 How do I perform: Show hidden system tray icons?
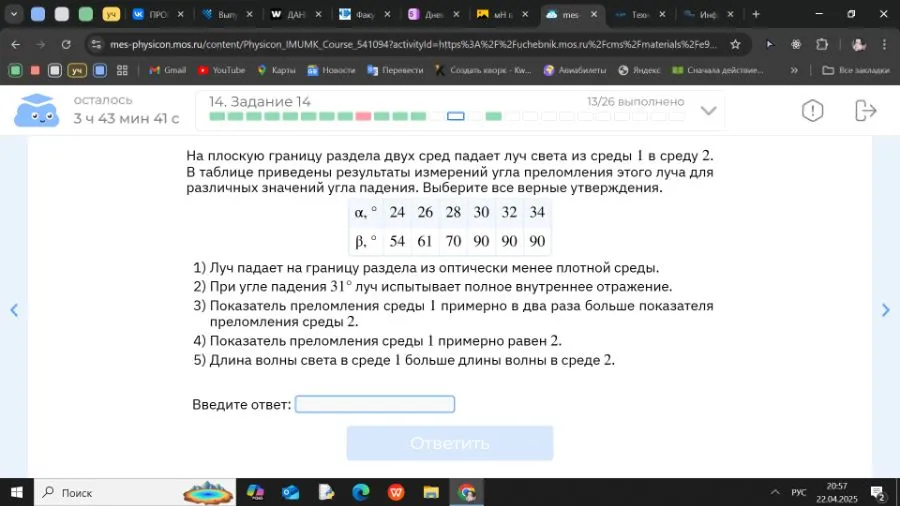[775, 492]
